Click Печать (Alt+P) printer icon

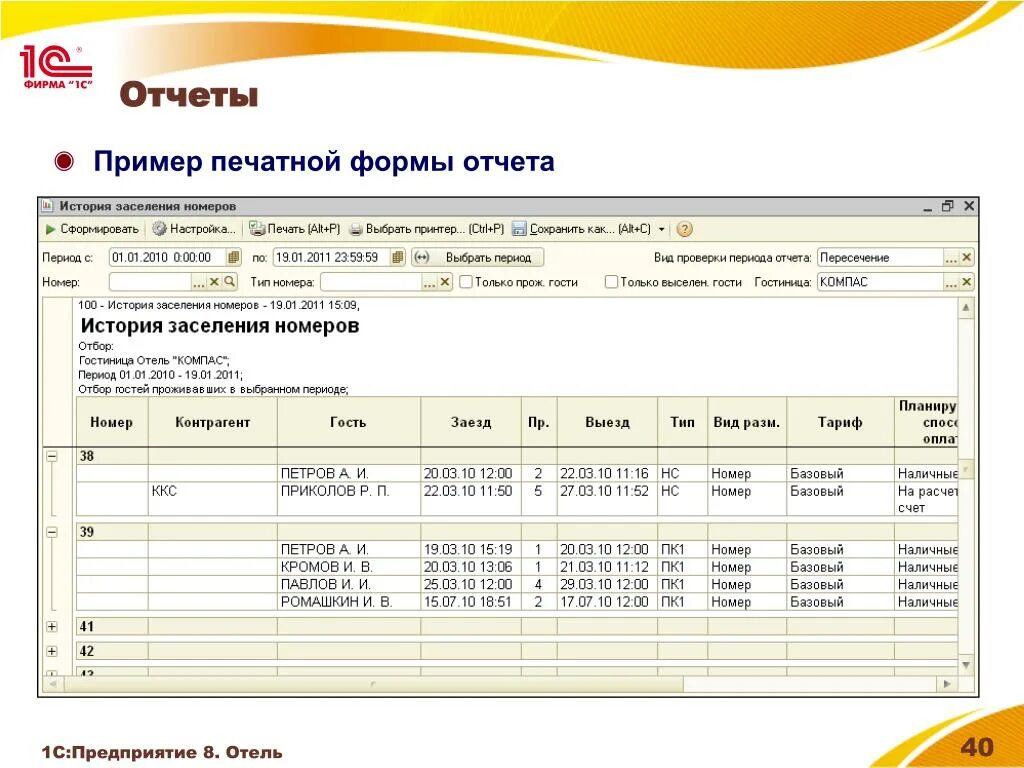(257, 229)
